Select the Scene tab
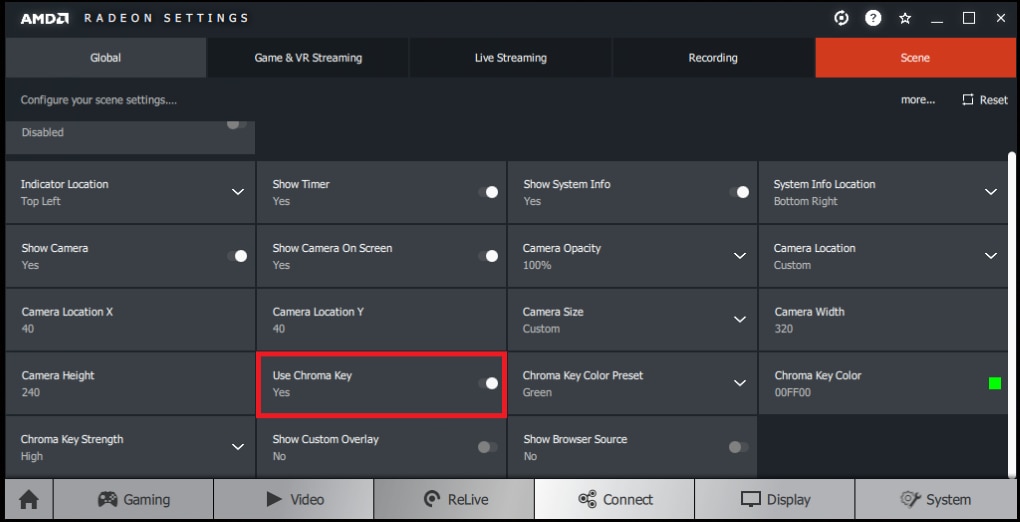The width and height of the screenshot is (1020, 522). (915, 57)
